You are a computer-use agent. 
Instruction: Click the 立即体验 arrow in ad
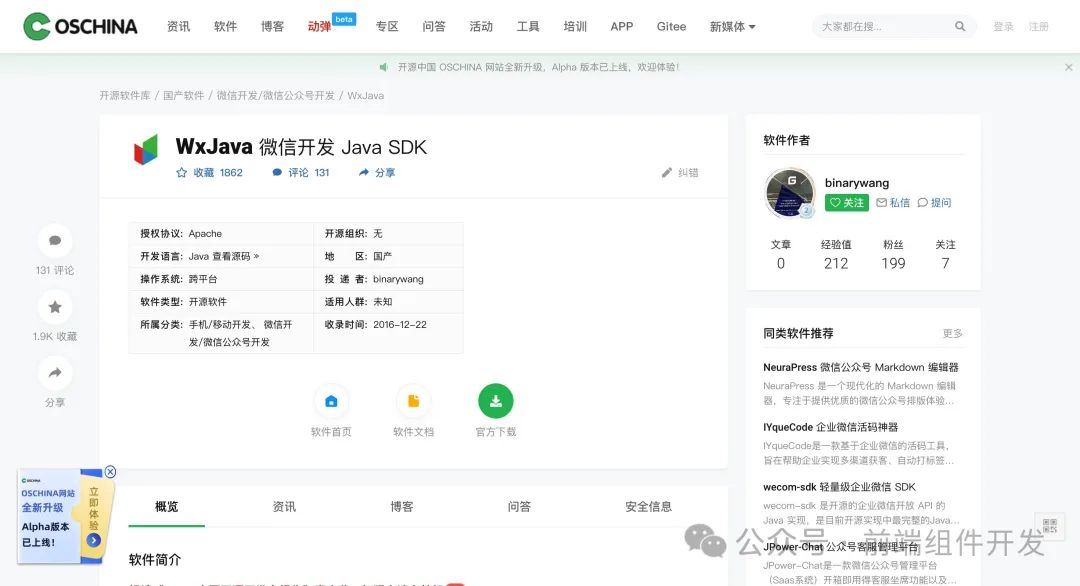94,541
